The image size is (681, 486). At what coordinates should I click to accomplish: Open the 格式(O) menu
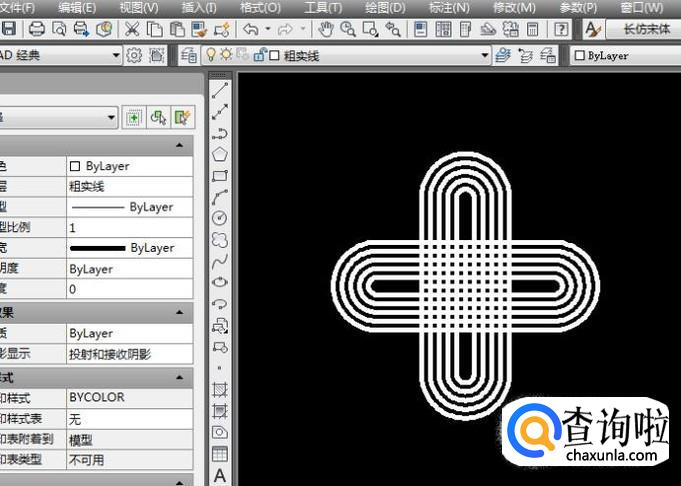[260, 8]
